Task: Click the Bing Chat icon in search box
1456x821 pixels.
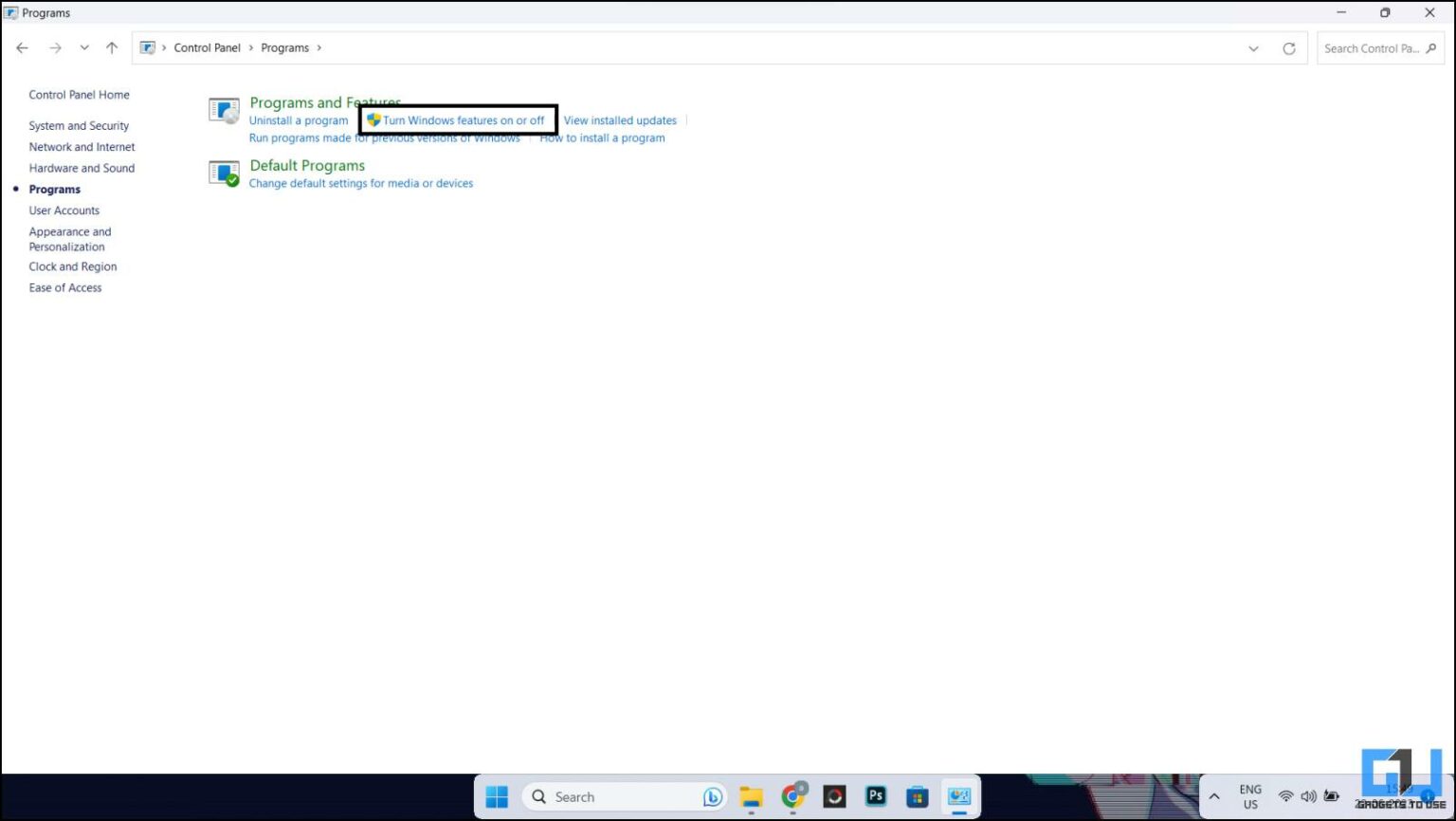Action: click(711, 796)
